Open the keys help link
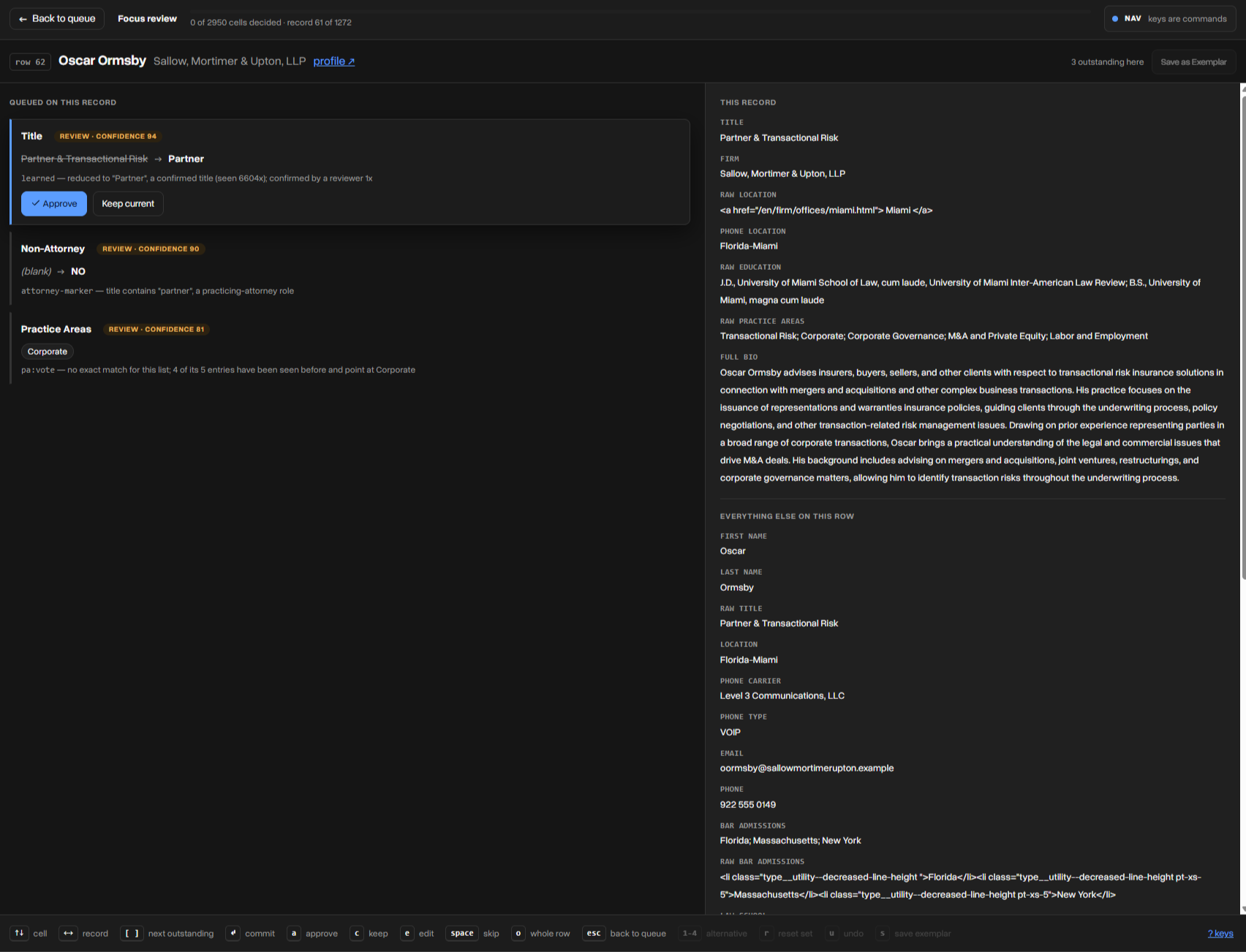 tap(1220, 934)
